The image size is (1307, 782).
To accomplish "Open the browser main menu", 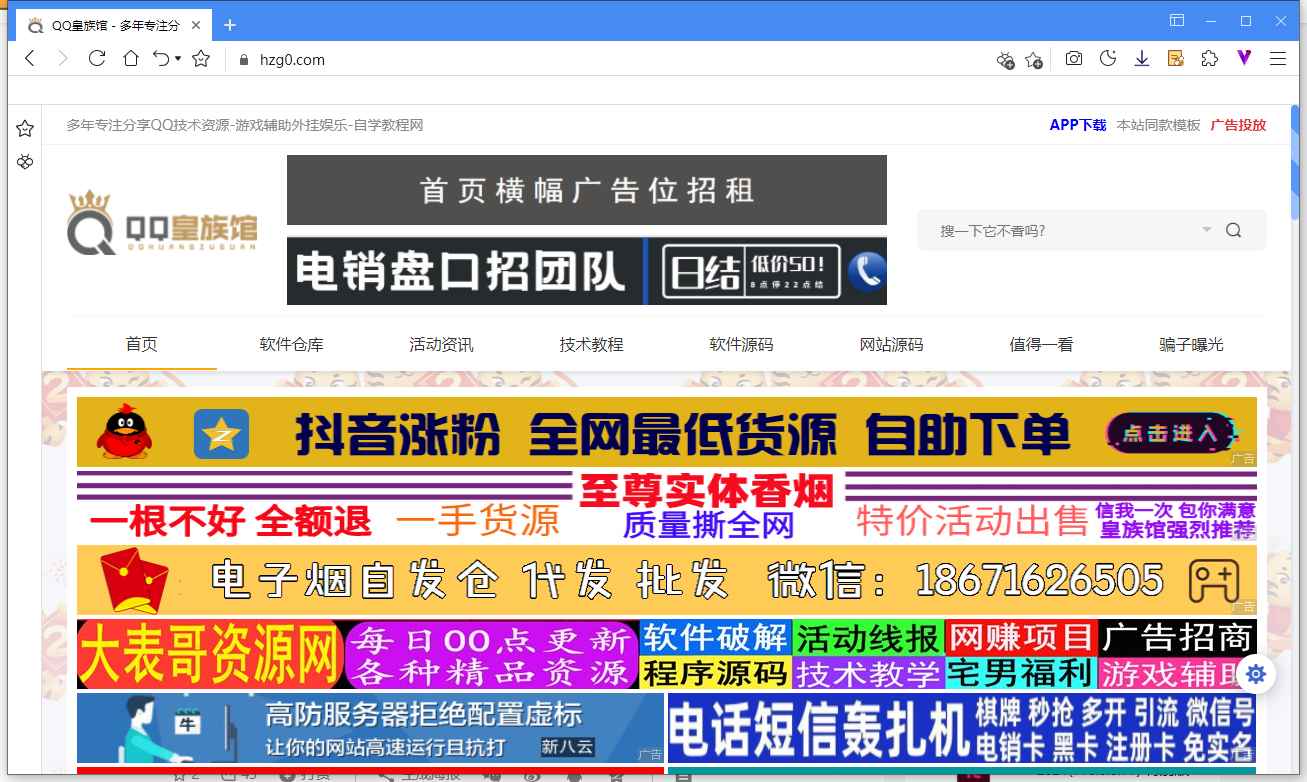I will 1278,59.
